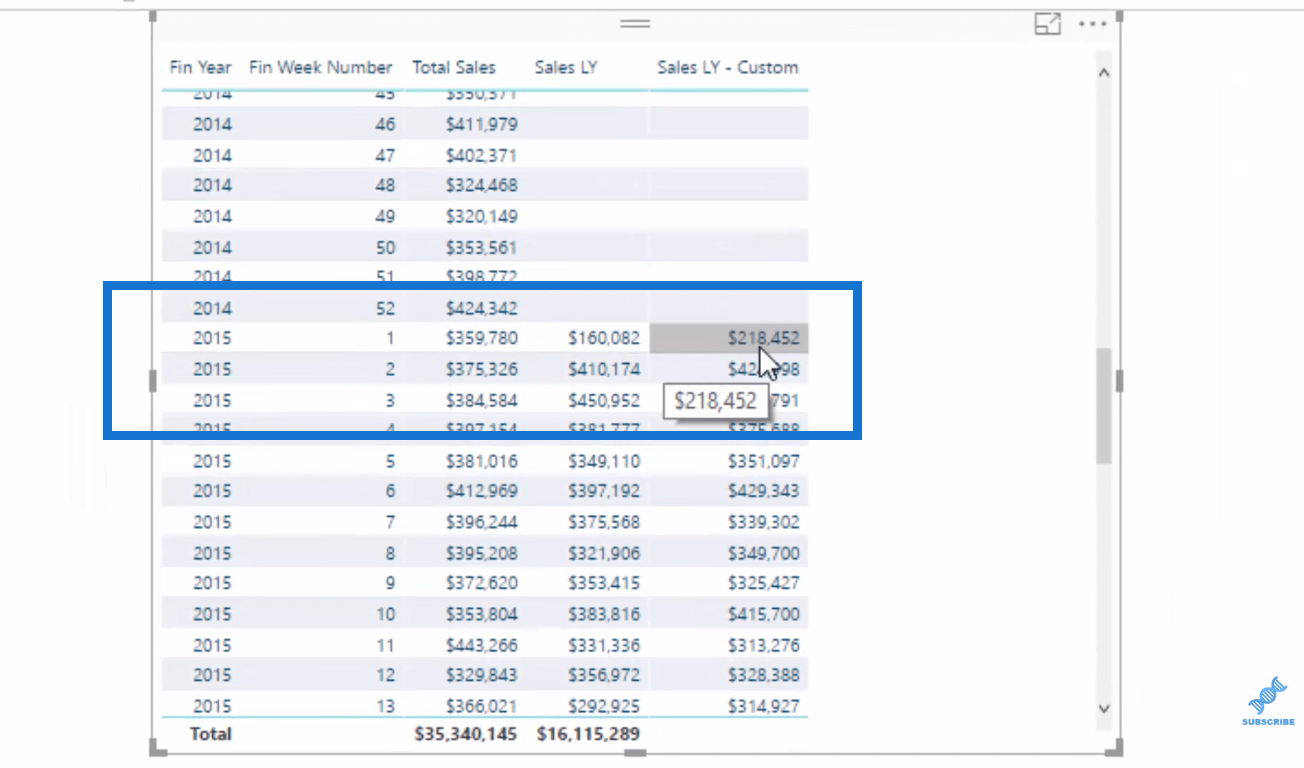Click Total Sales value $359,780

coord(482,339)
